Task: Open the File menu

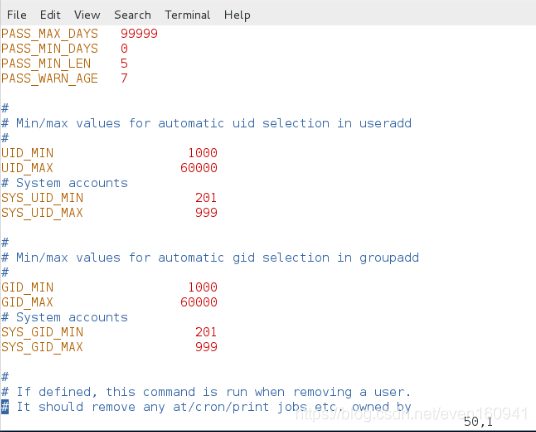Action: point(16,15)
